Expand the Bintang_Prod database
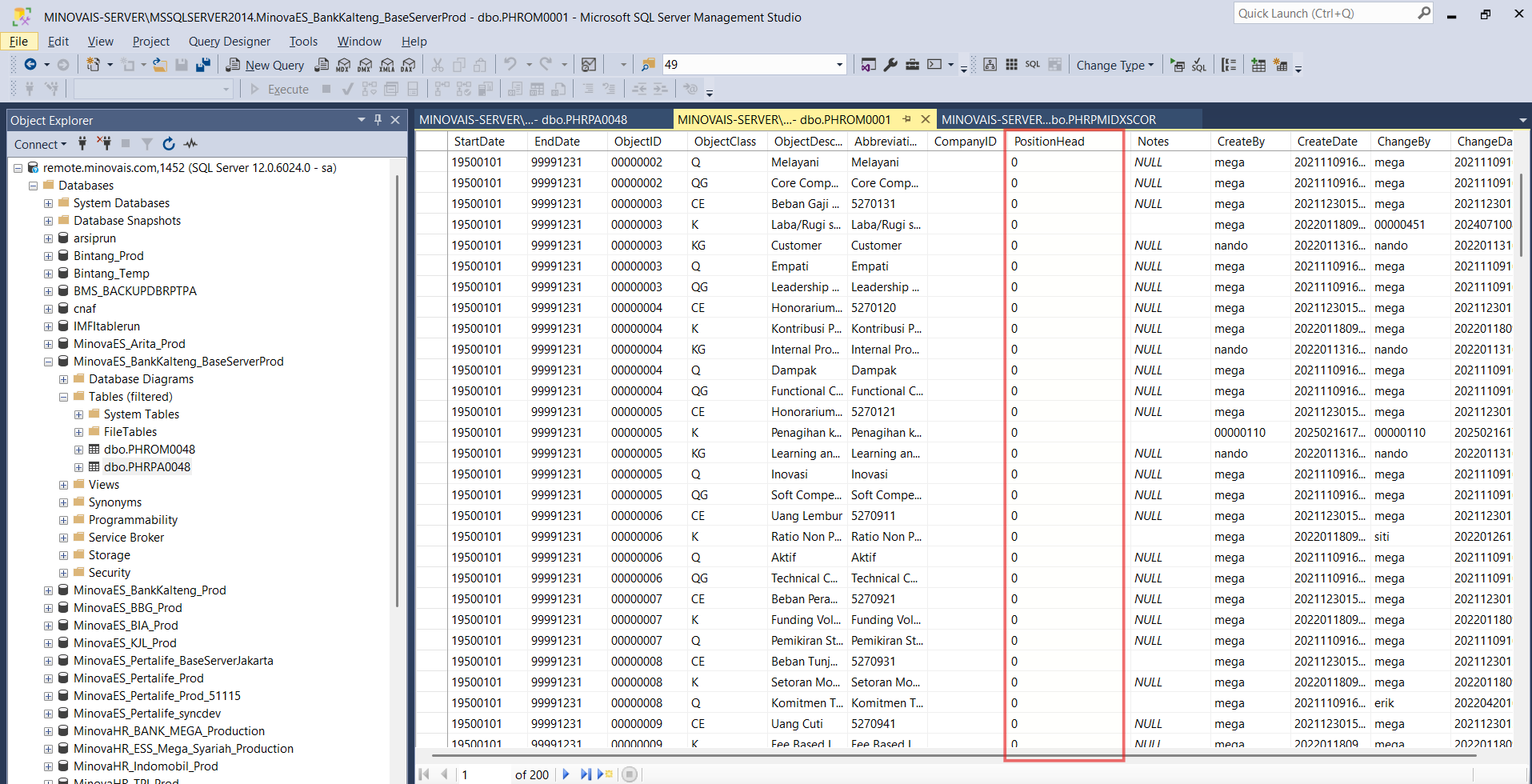1532x784 pixels. 48,256
